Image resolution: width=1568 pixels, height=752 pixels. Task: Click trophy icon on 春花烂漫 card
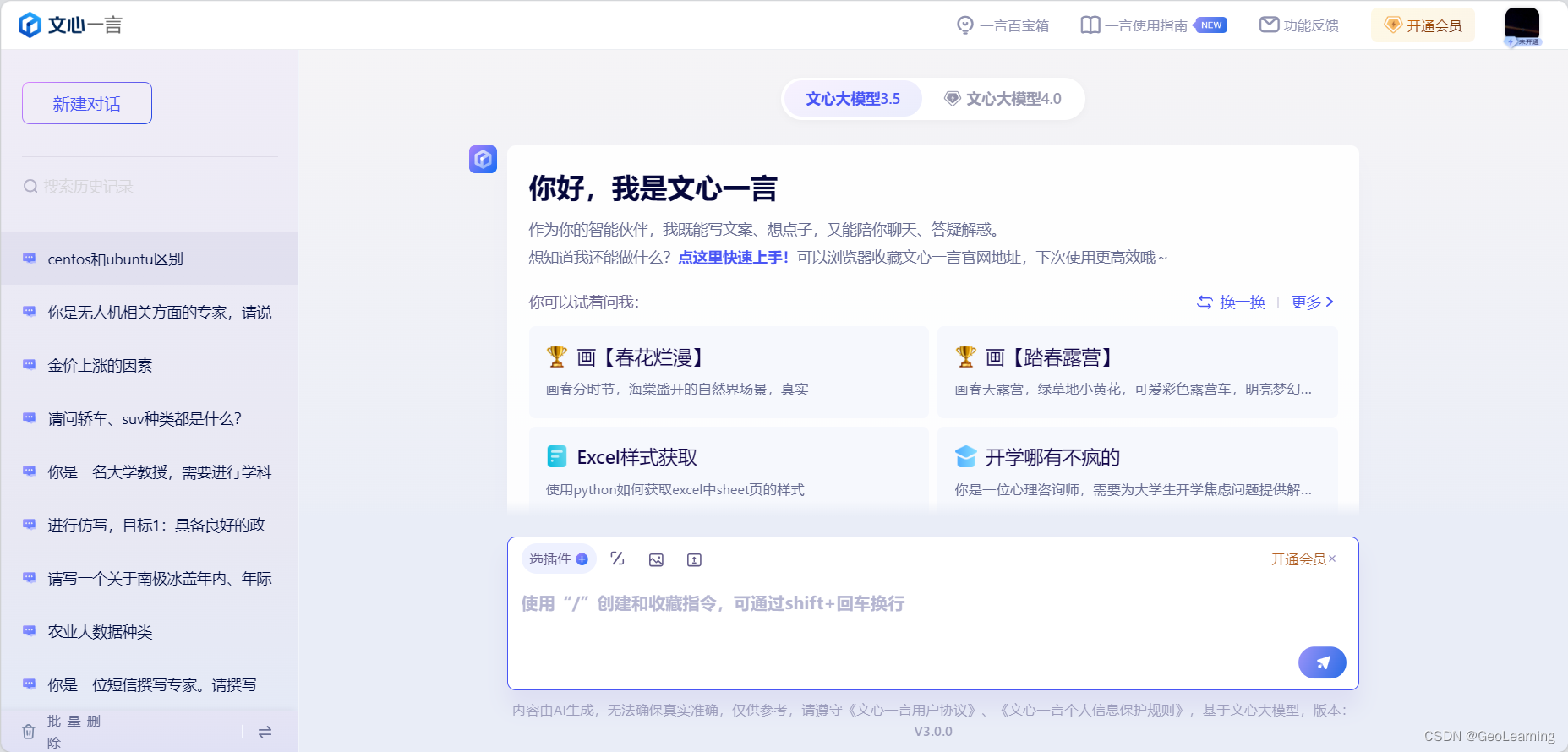[x=556, y=357]
